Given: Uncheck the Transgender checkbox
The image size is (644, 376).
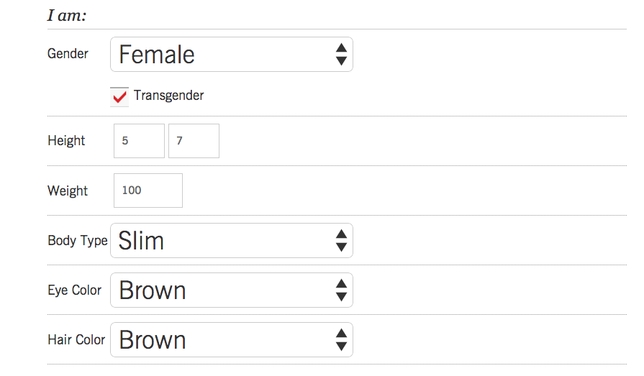Looking at the screenshot, I should (119, 97).
